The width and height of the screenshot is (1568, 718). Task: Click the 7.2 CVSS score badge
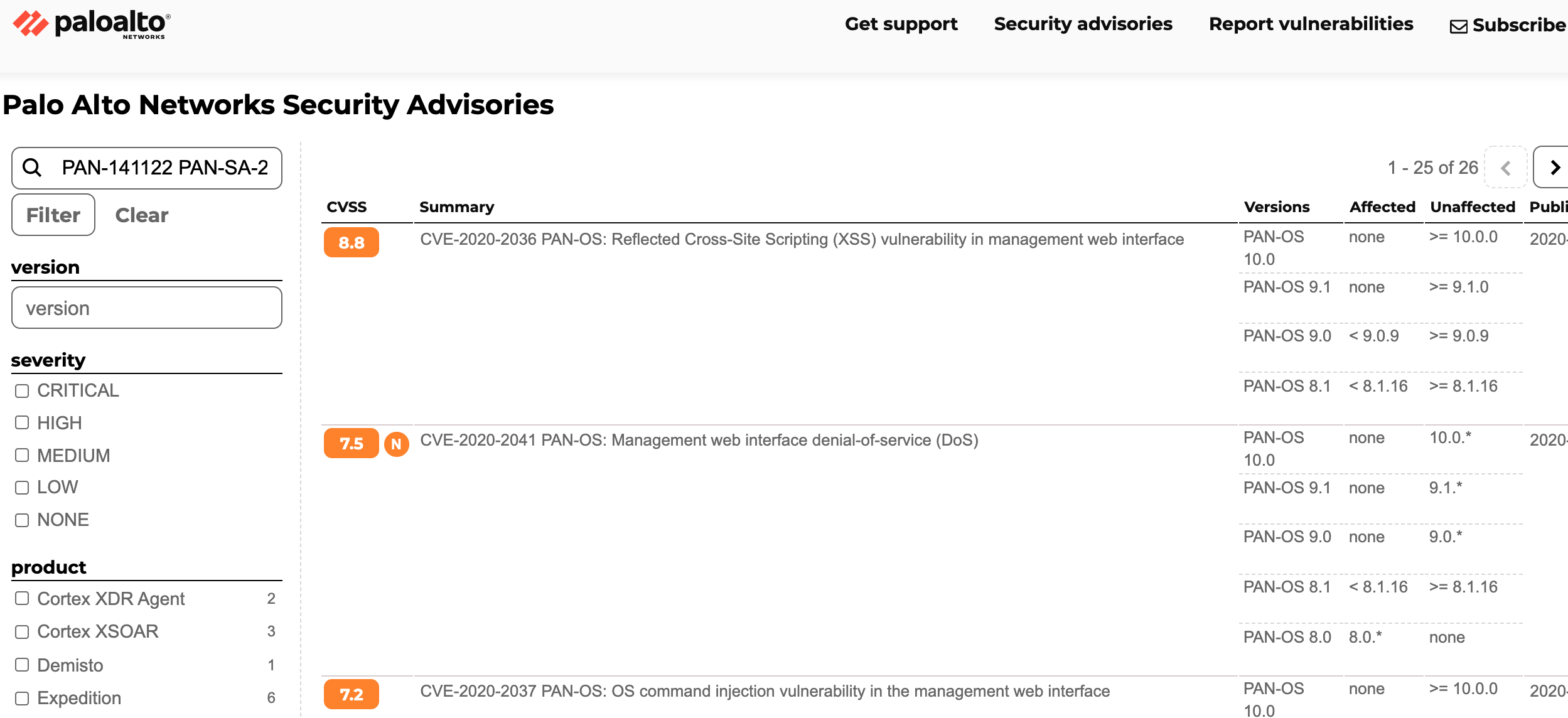pos(351,694)
